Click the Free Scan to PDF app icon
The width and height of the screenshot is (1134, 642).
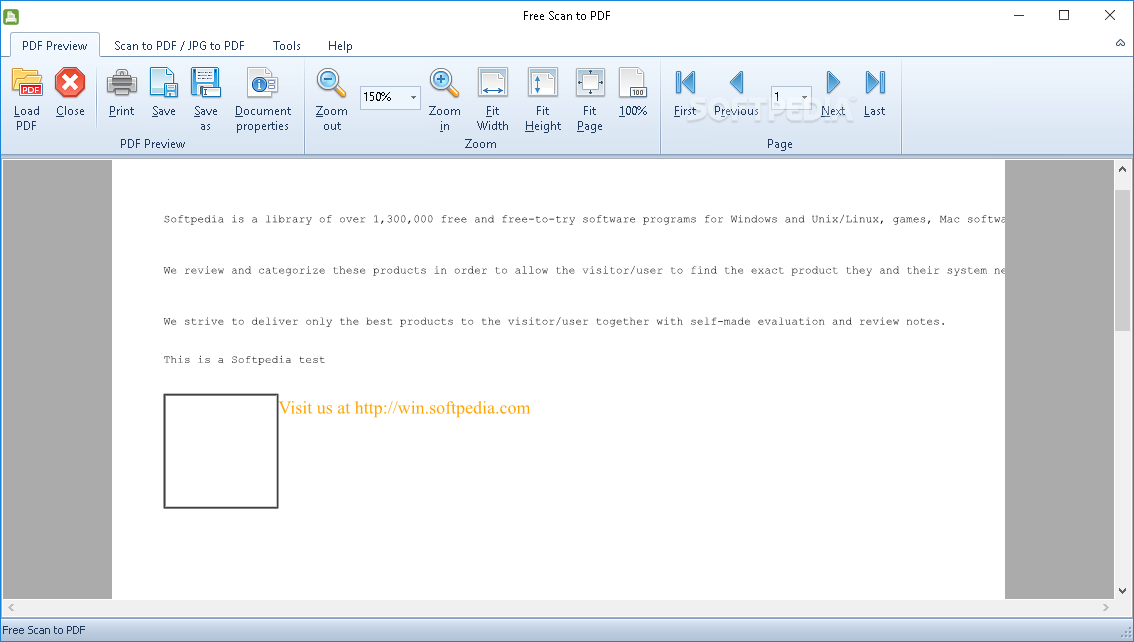pyautogui.click(x=11, y=16)
